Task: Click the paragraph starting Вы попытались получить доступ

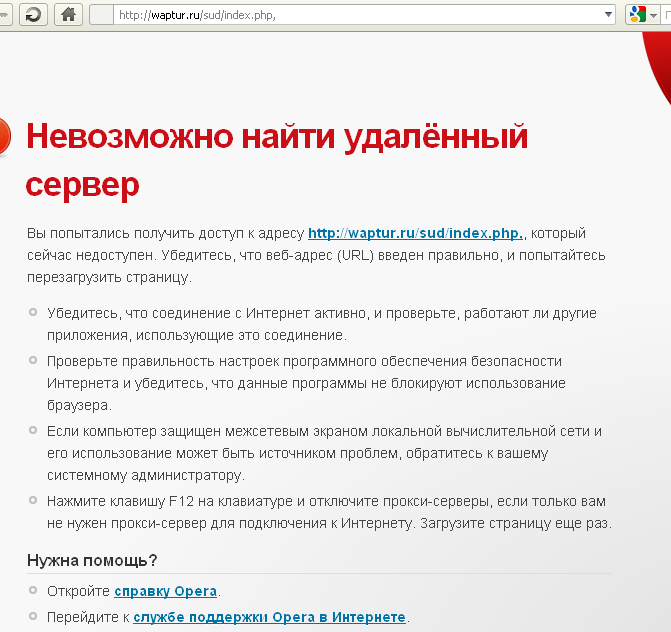Action: (x=316, y=255)
